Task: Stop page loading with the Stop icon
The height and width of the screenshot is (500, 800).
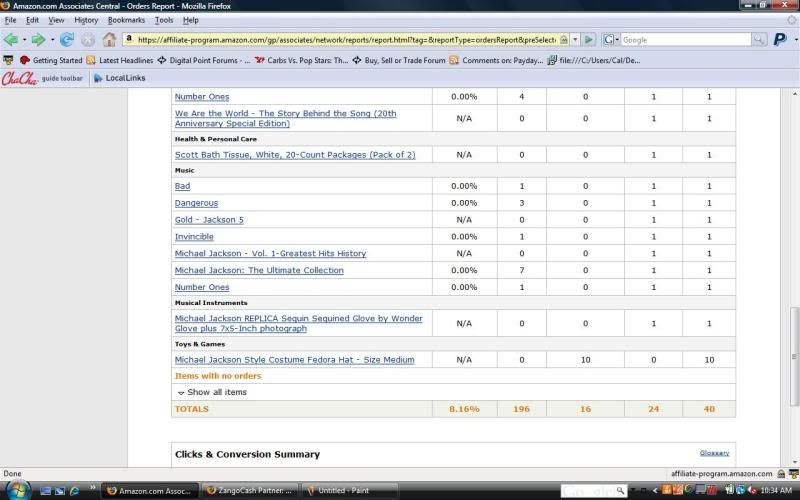Action: click(x=88, y=40)
